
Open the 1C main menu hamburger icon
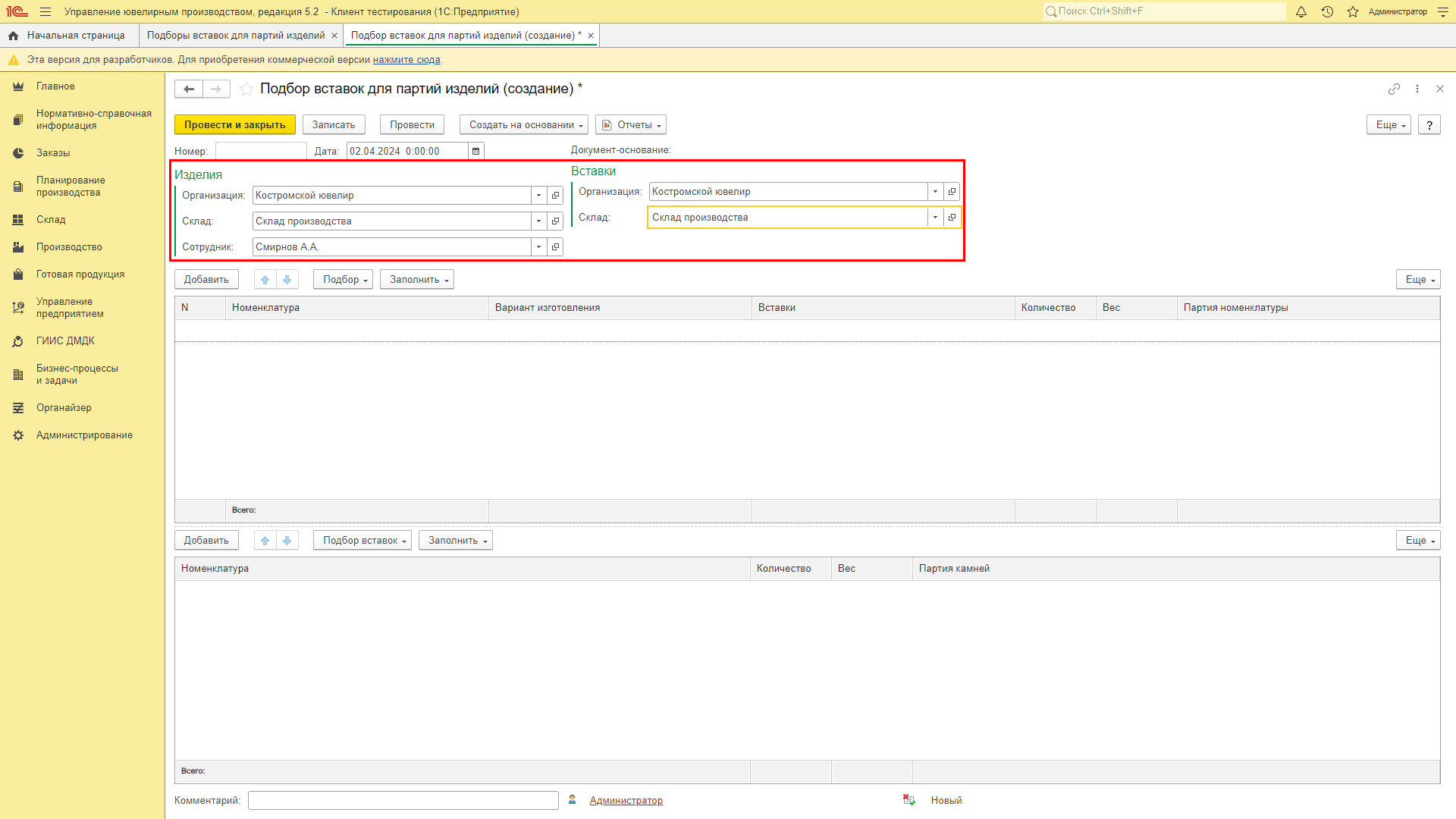click(45, 11)
